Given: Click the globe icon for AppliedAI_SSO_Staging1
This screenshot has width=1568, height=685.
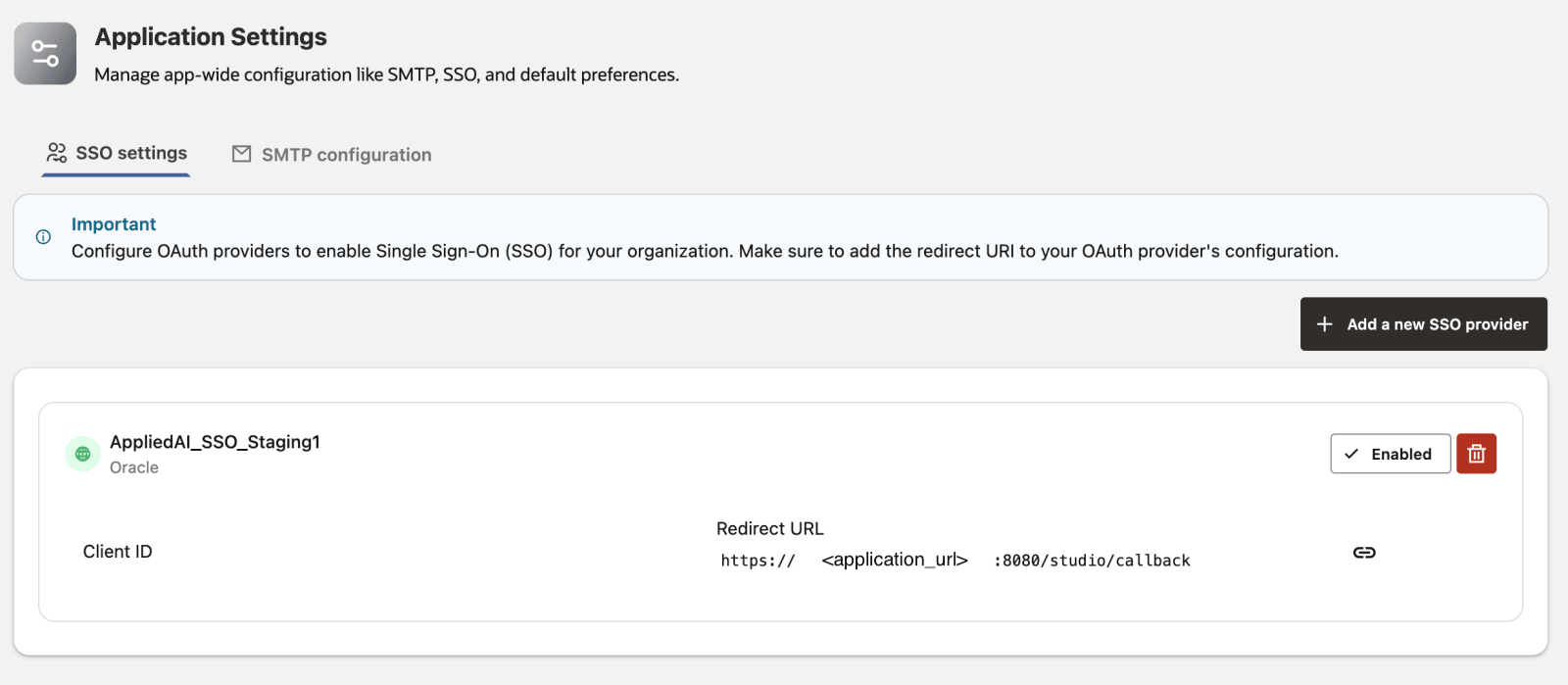Looking at the screenshot, I should pos(82,454).
